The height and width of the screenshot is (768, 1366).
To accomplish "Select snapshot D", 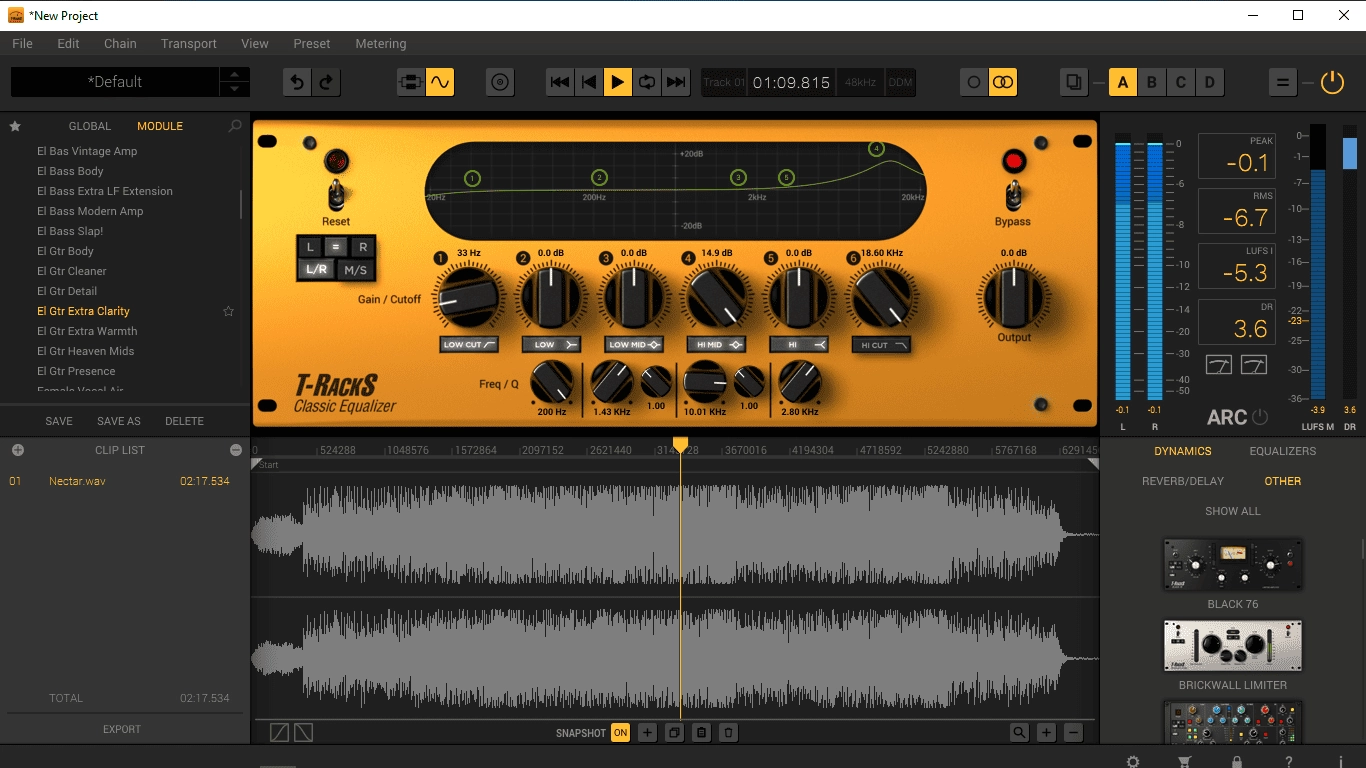I will pos(1210,82).
